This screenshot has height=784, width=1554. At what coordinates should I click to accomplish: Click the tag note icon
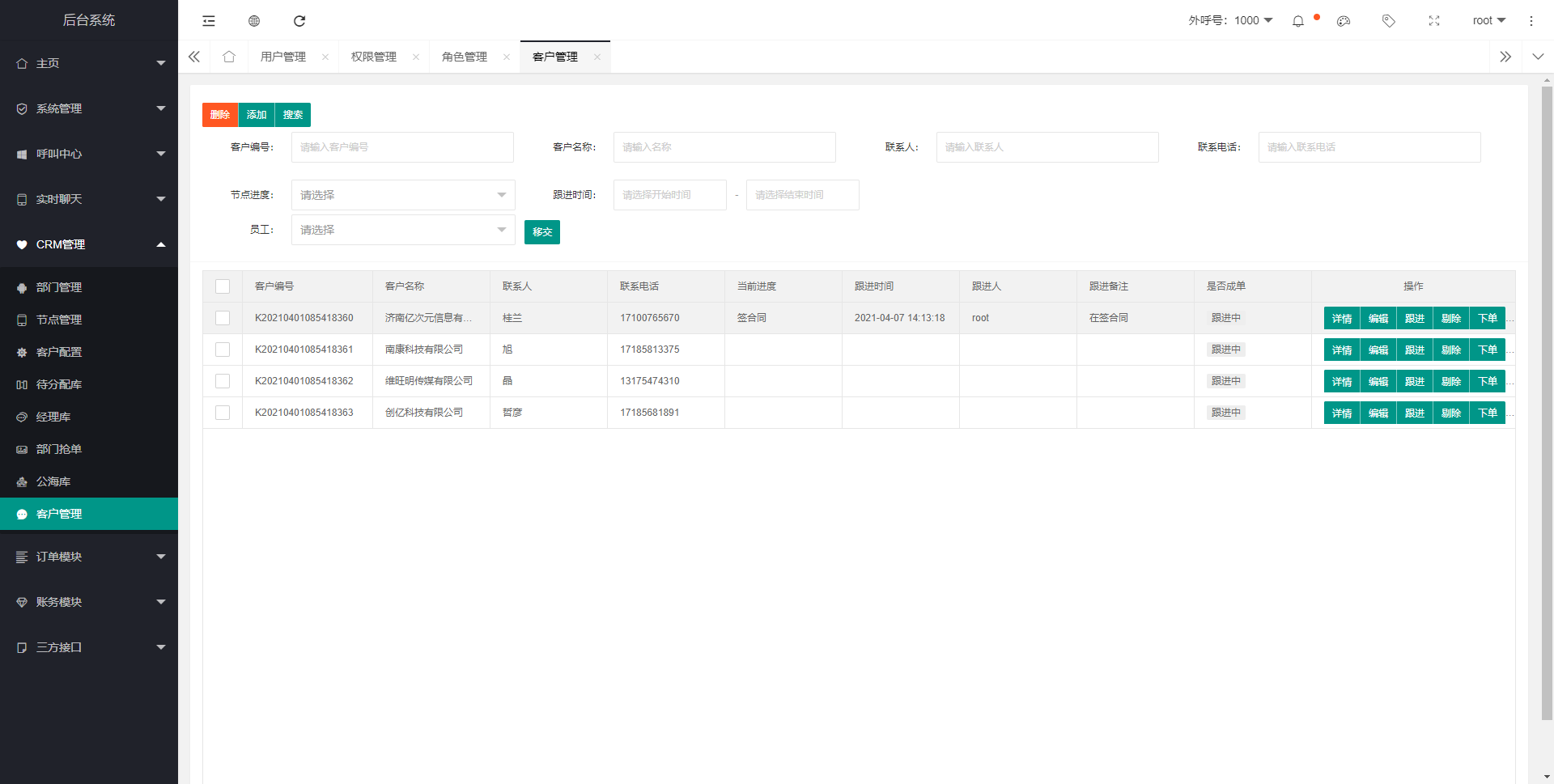coord(1389,21)
